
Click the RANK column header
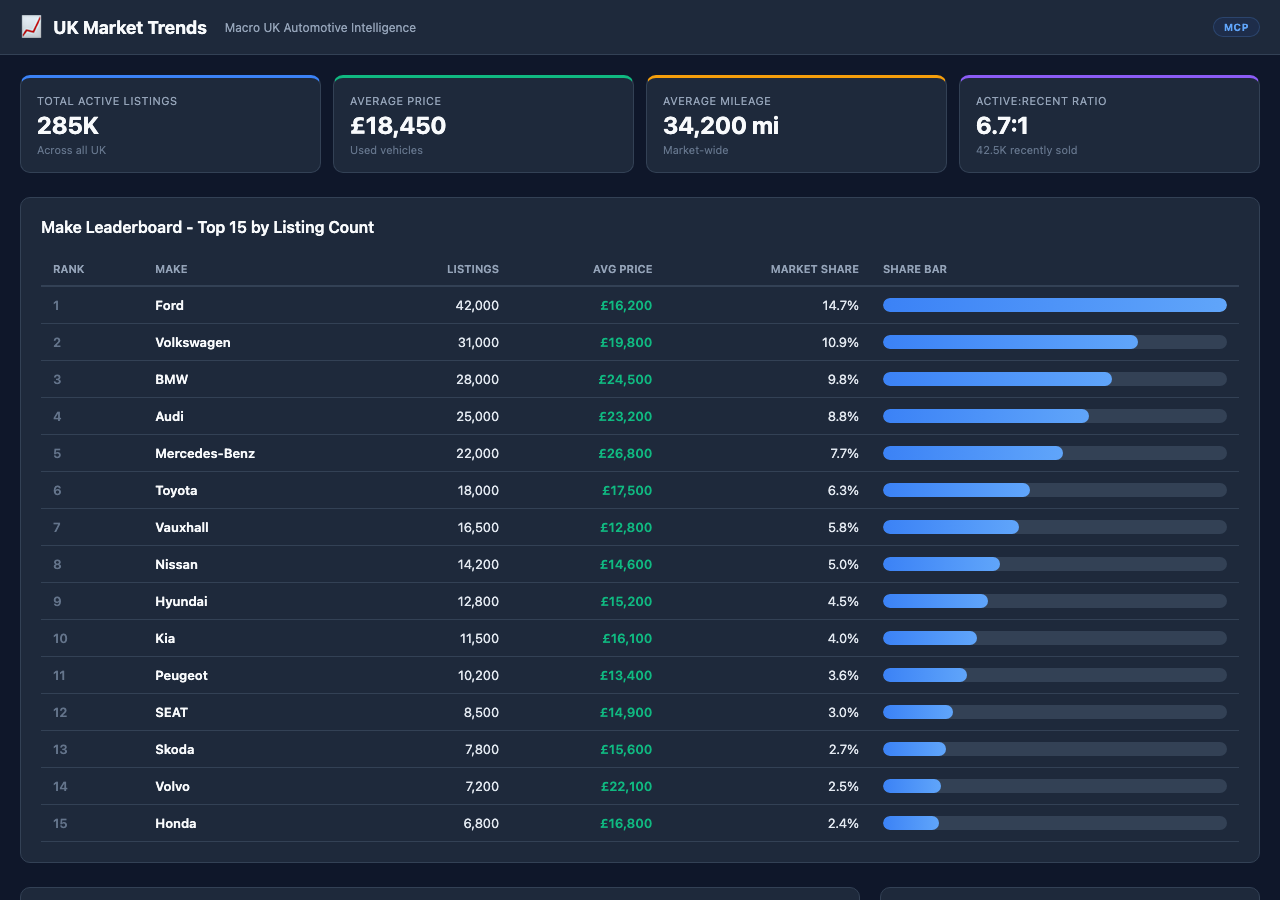(x=68, y=269)
